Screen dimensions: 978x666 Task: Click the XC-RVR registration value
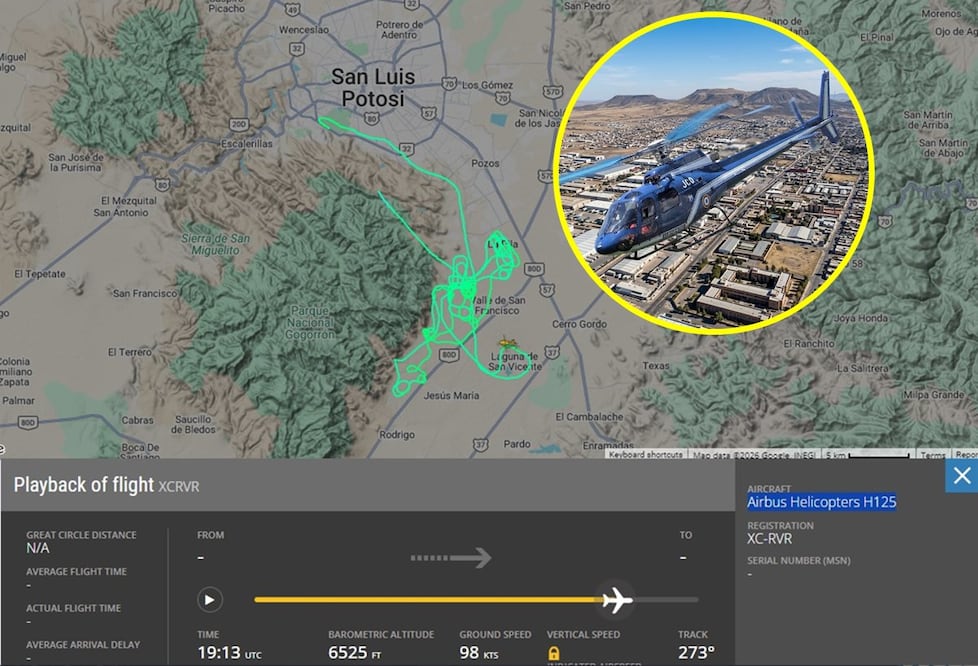point(769,539)
